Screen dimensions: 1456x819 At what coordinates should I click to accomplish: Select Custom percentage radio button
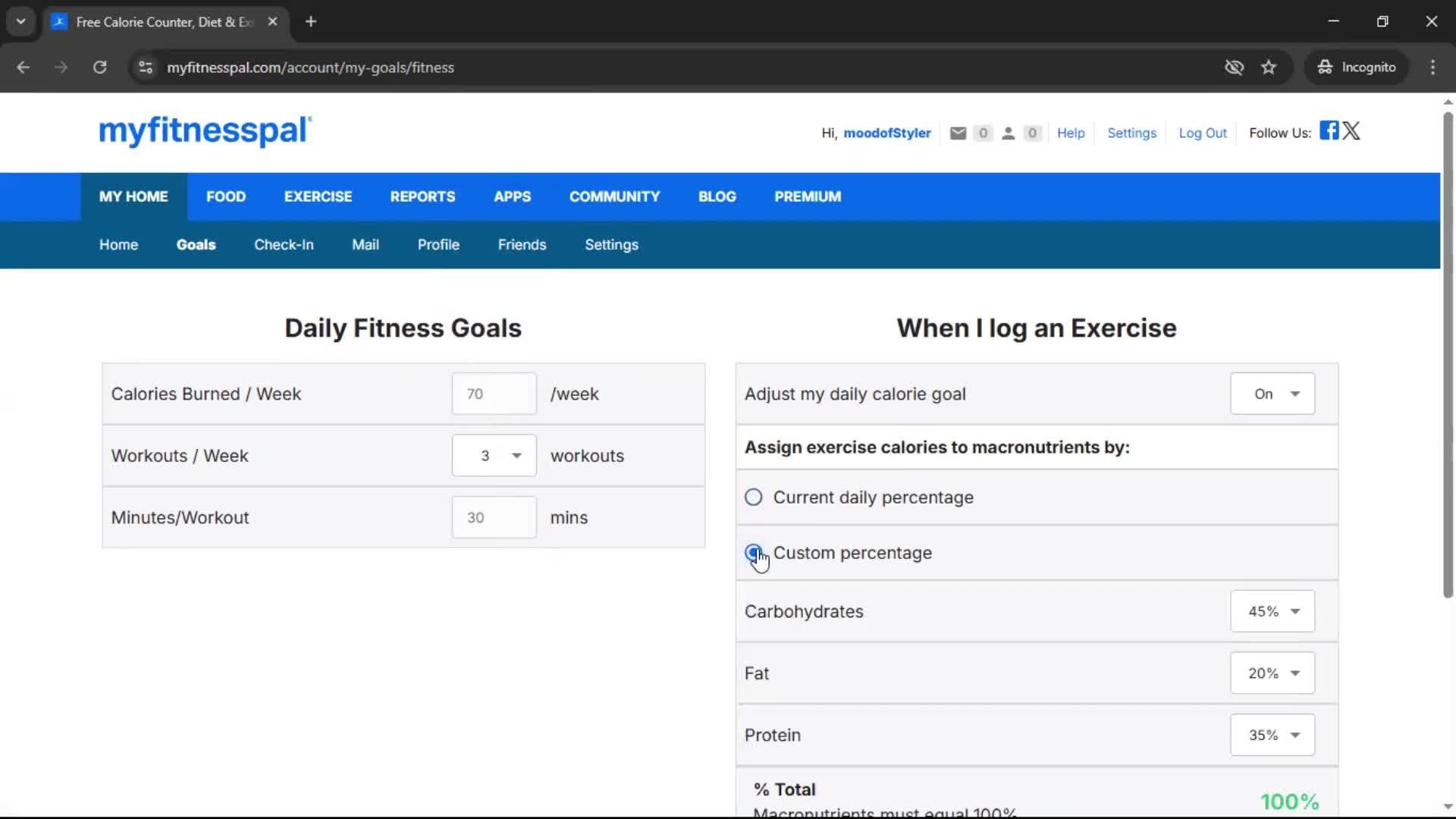pyautogui.click(x=753, y=553)
